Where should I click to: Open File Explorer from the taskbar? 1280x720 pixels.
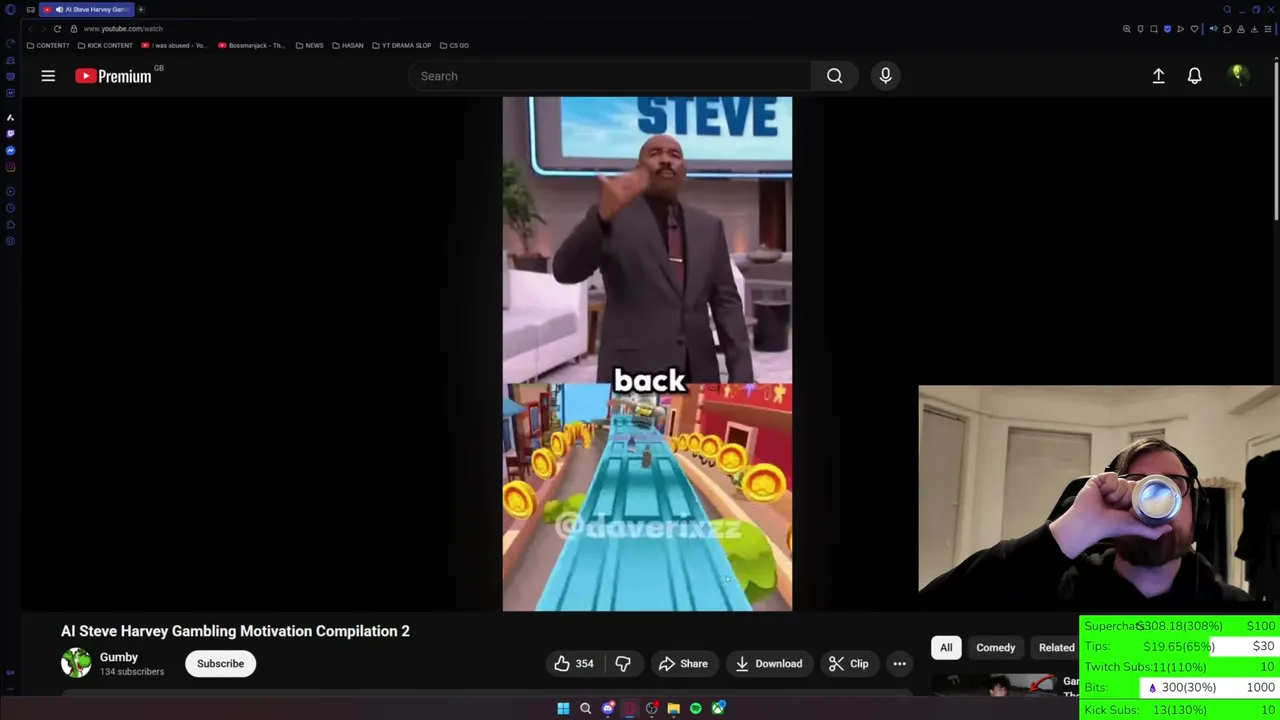(x=674, y=708)
